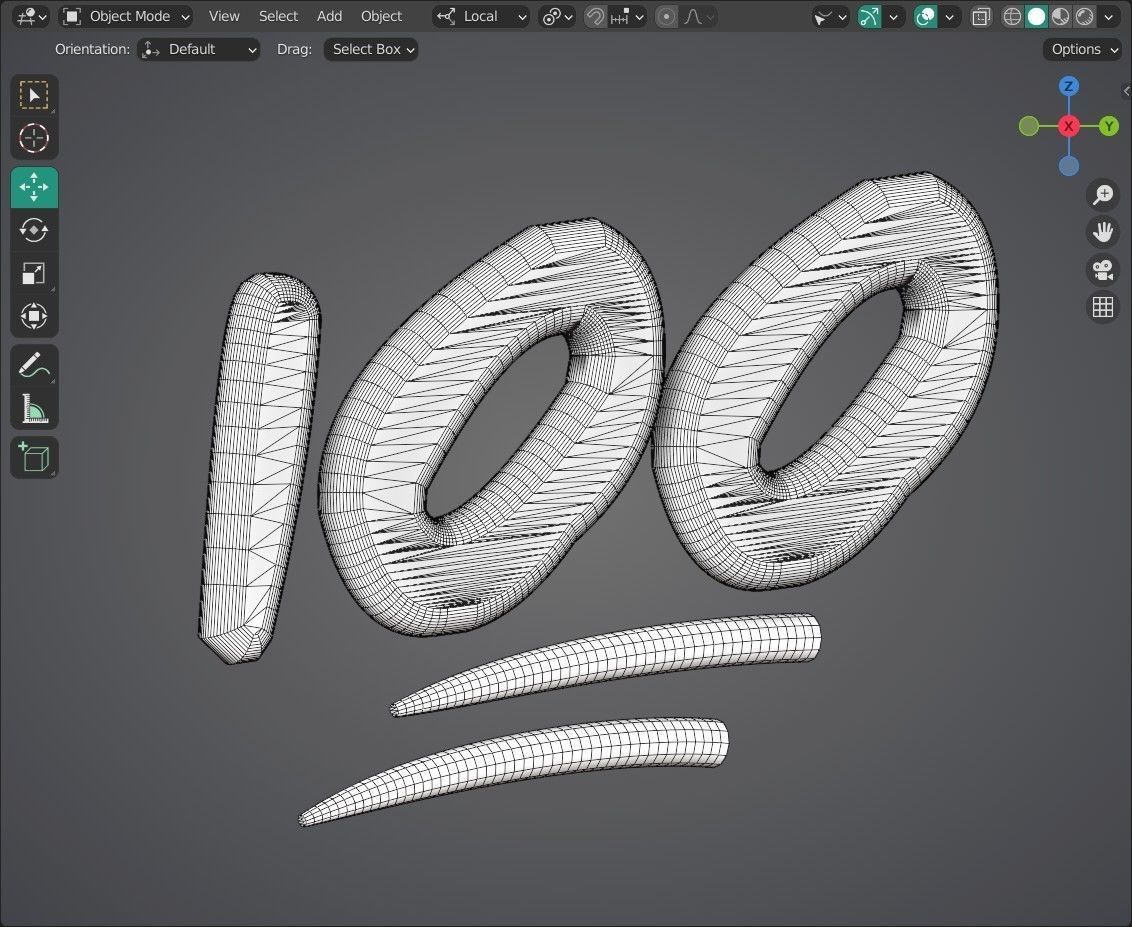
Task: Open the editor type selector
Action: coord(31,16)
